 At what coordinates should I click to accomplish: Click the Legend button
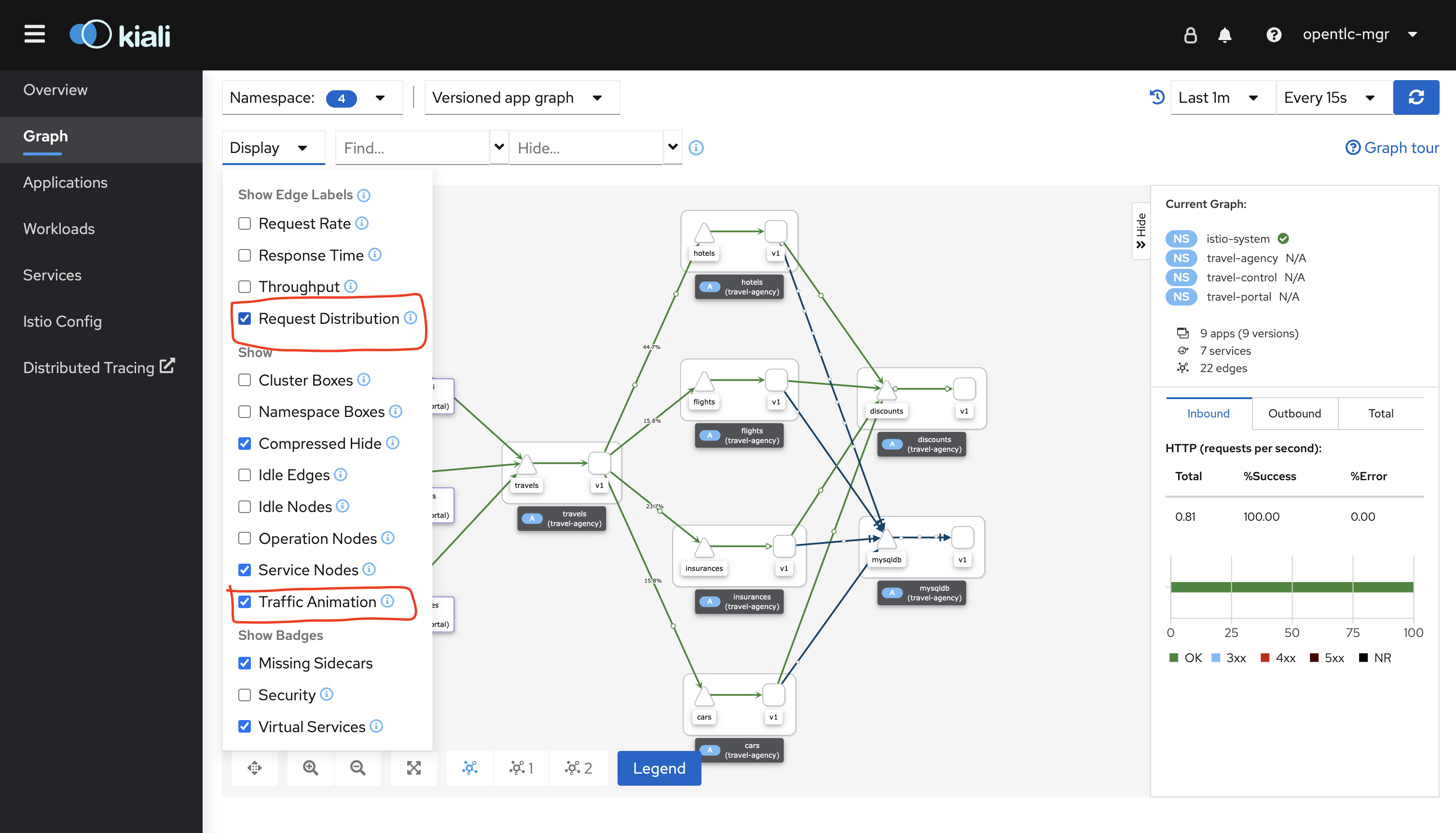659,769
